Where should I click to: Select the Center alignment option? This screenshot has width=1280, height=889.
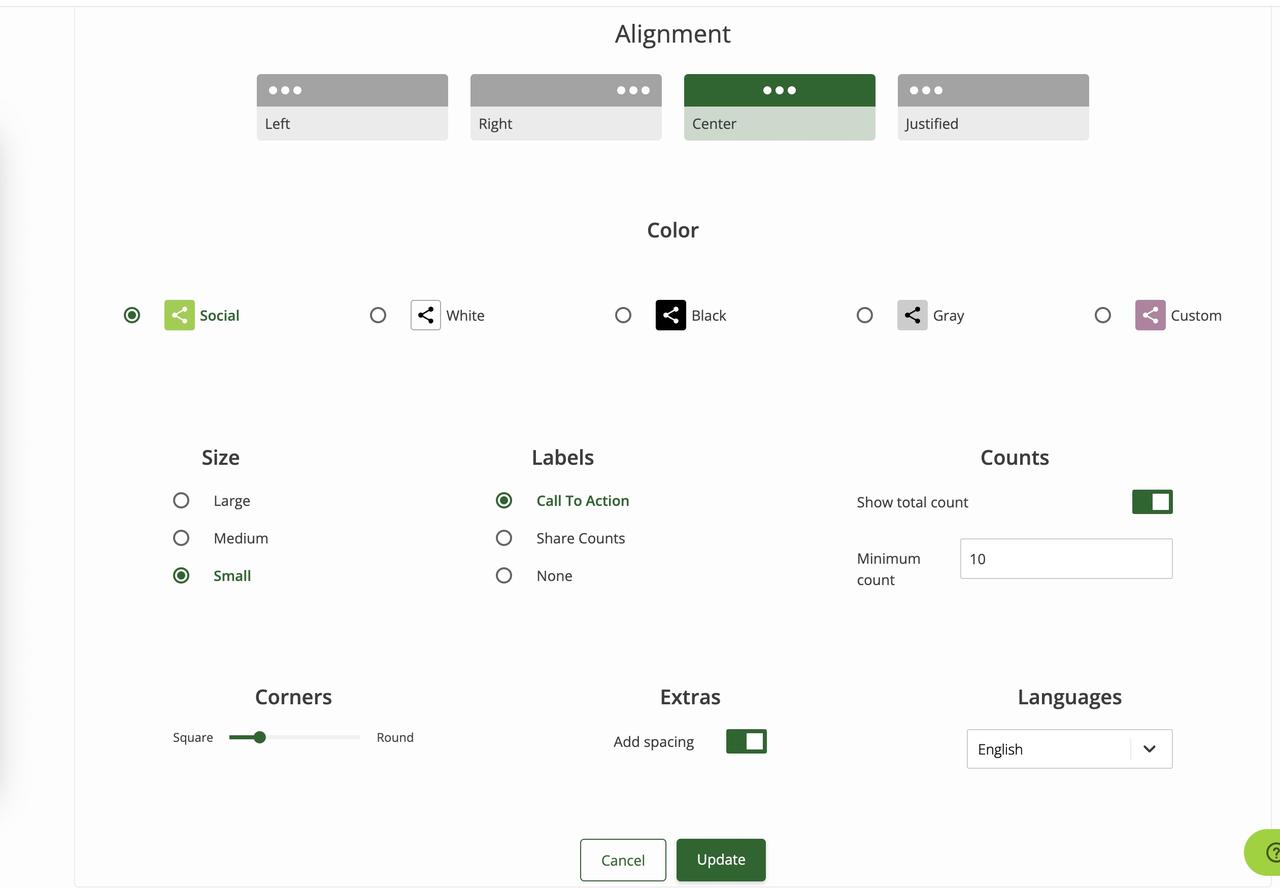coord(779,105)
